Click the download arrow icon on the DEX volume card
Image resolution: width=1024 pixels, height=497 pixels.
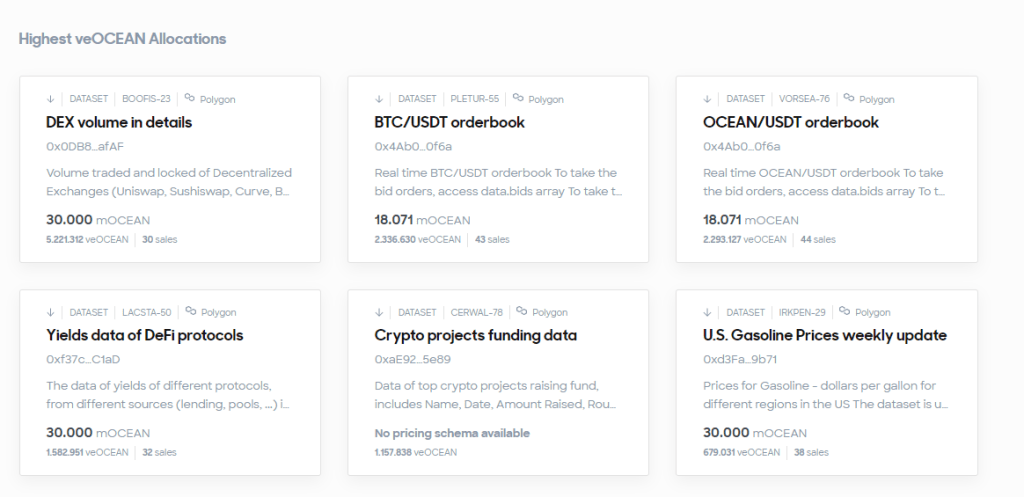(x=50, y=99)
